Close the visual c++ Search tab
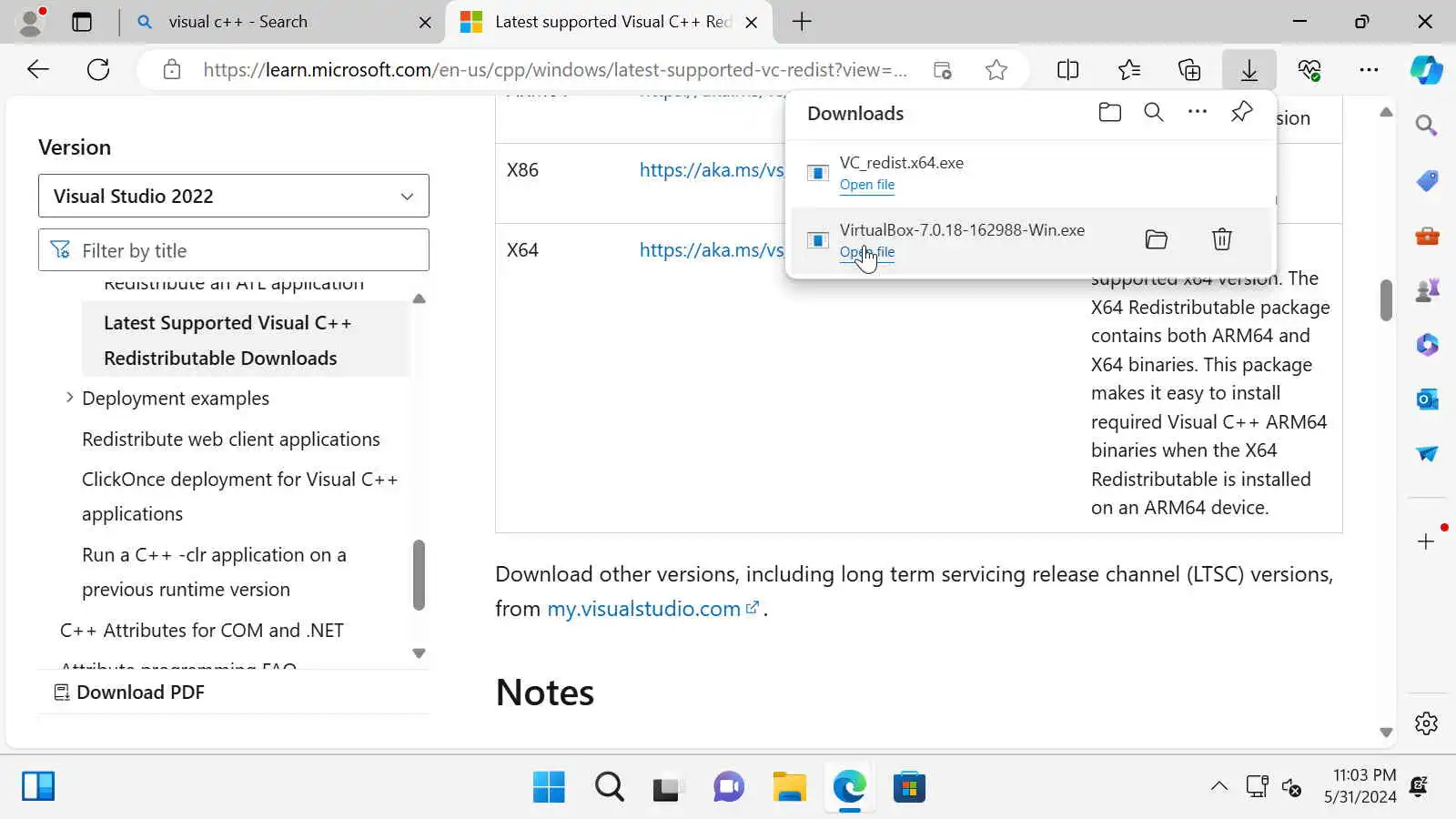 coord(425,22)
